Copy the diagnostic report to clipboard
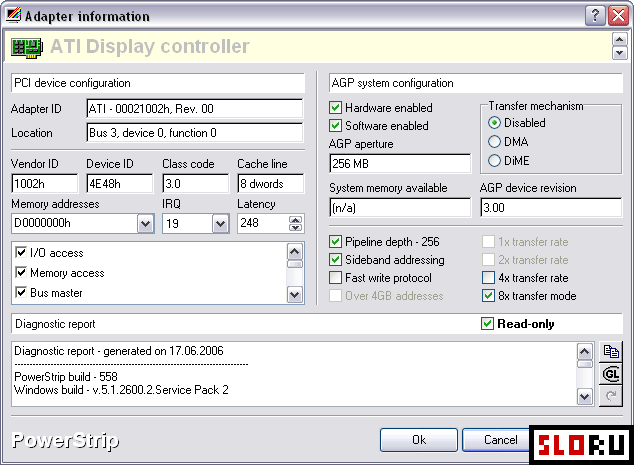Viewport: 634px width, 465px height. coord(611,351)
